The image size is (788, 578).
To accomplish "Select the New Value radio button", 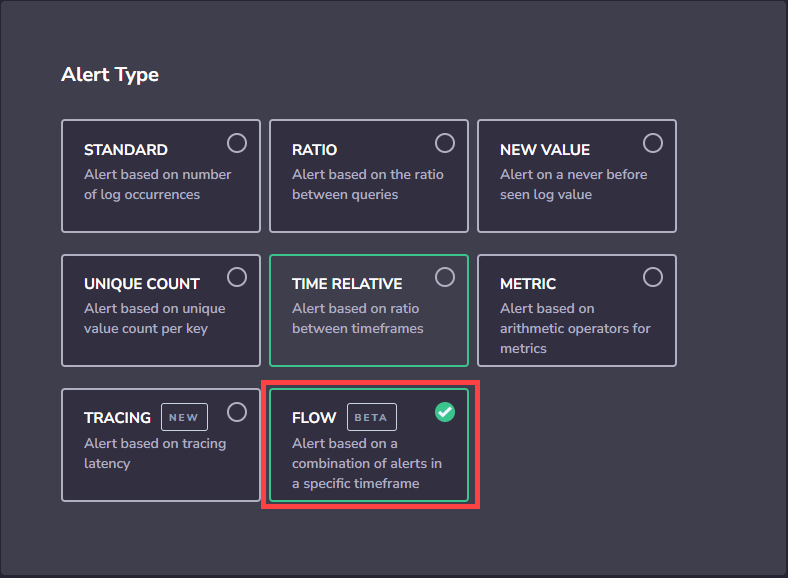I will [x=653, y=143].
